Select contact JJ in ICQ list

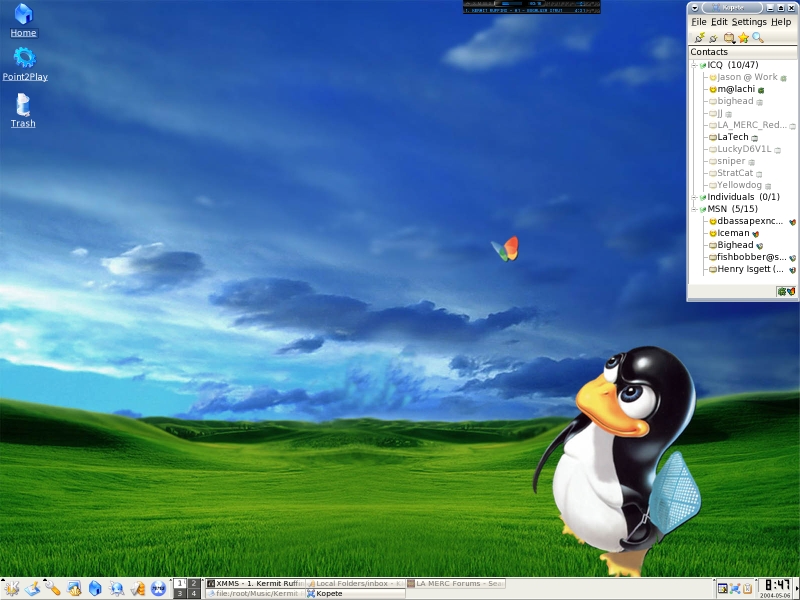pos(720,113)
